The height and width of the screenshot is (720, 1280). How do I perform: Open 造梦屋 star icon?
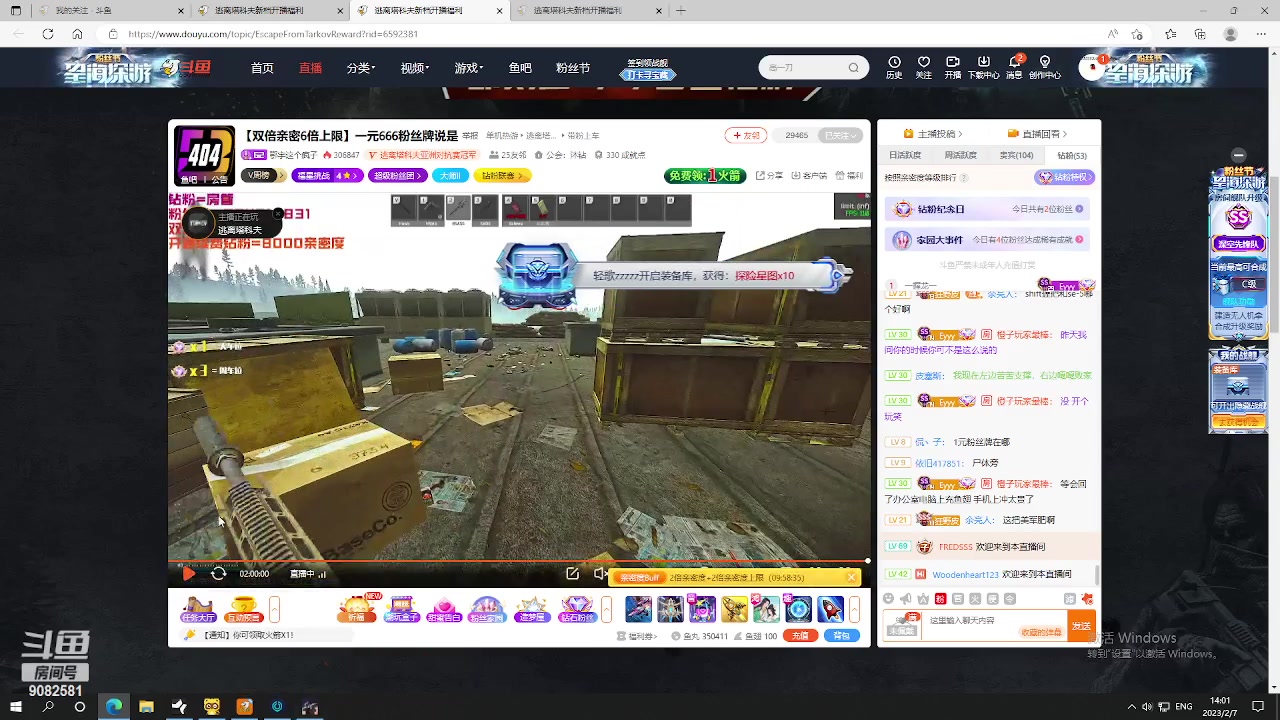pos(532,610)
